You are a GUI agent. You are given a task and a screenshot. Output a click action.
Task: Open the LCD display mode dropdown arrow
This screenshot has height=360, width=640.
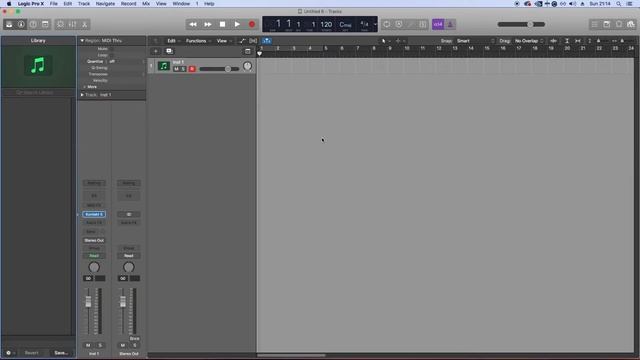click(x=375, y=24)
